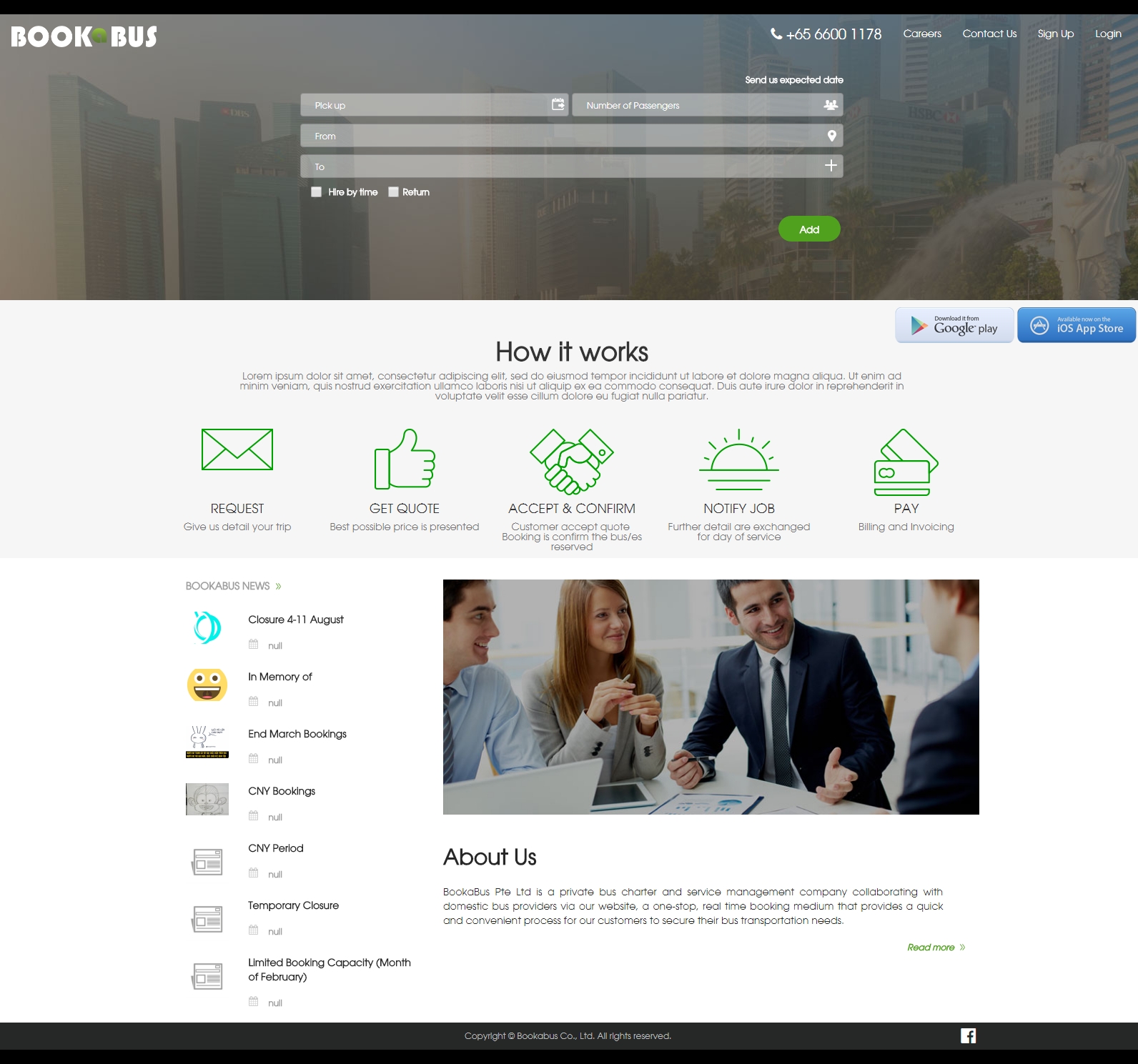The image size is (1138, 1064).
Task: Click the 'About Us' heading
Action: 490,857
